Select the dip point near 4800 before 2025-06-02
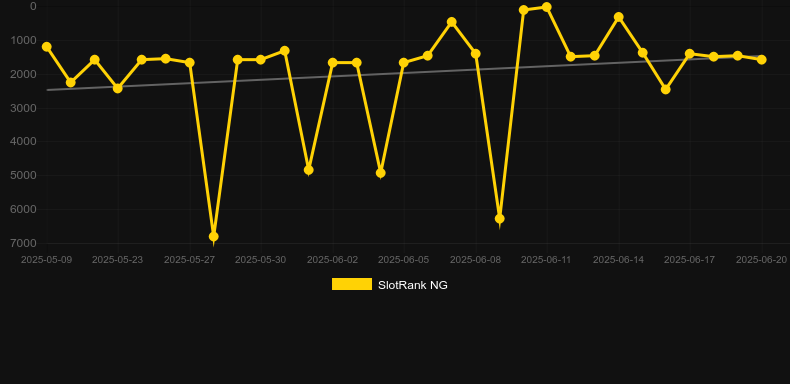 click(x=309, y=170)
